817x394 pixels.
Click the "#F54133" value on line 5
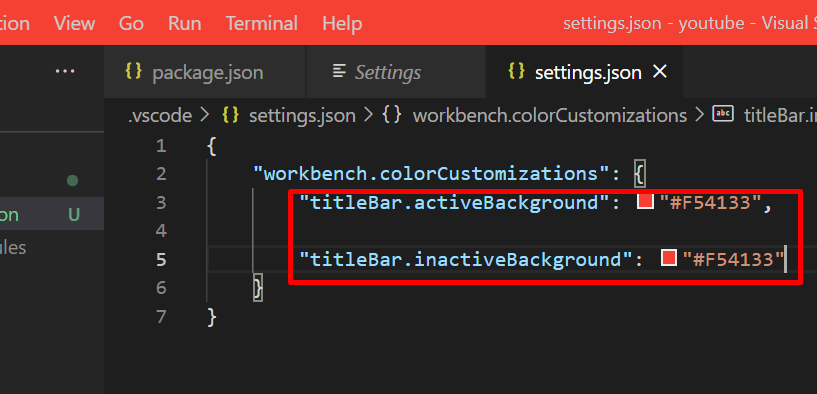pos(733,259)
